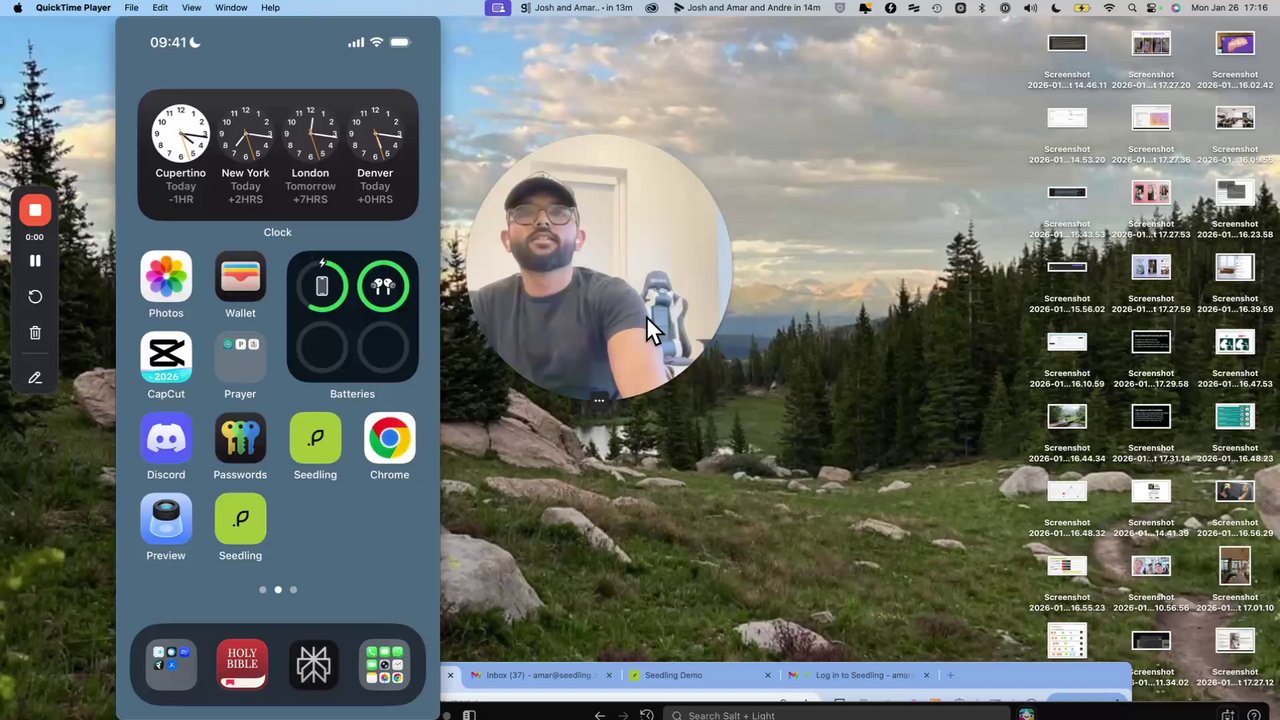This screenshot has width=1280, height=720.
Task: Open Seedling app beside Chrome
Action: point(315,438)
